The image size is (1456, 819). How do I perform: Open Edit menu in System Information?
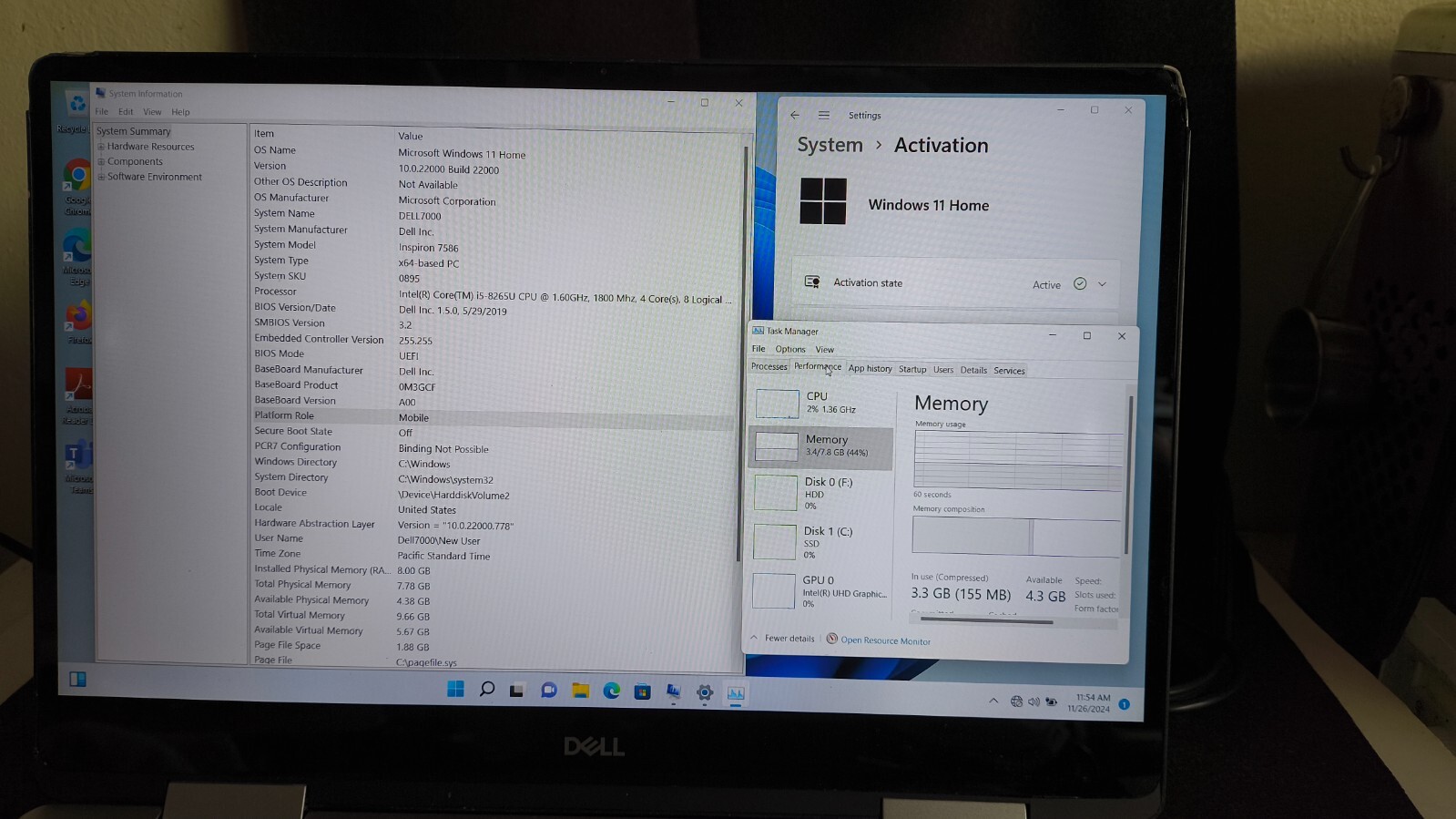[126, 111]
